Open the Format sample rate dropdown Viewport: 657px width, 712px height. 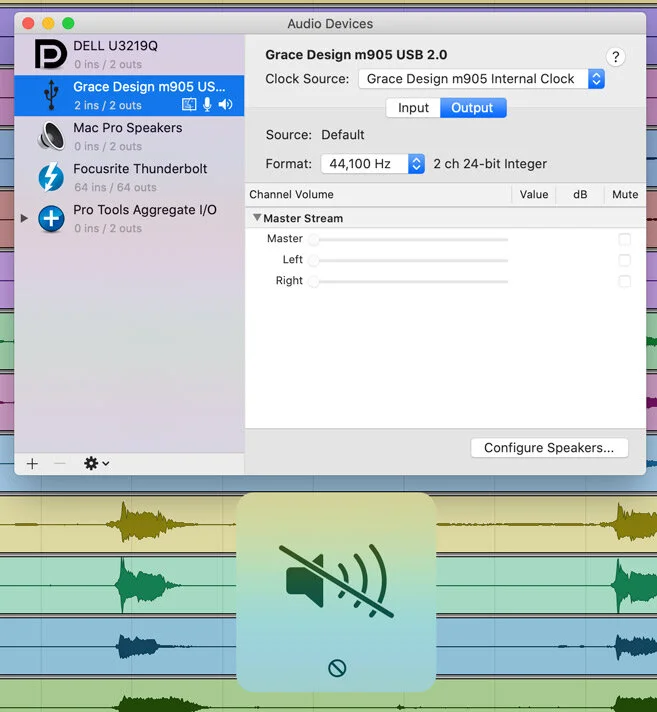coord(373,164)
